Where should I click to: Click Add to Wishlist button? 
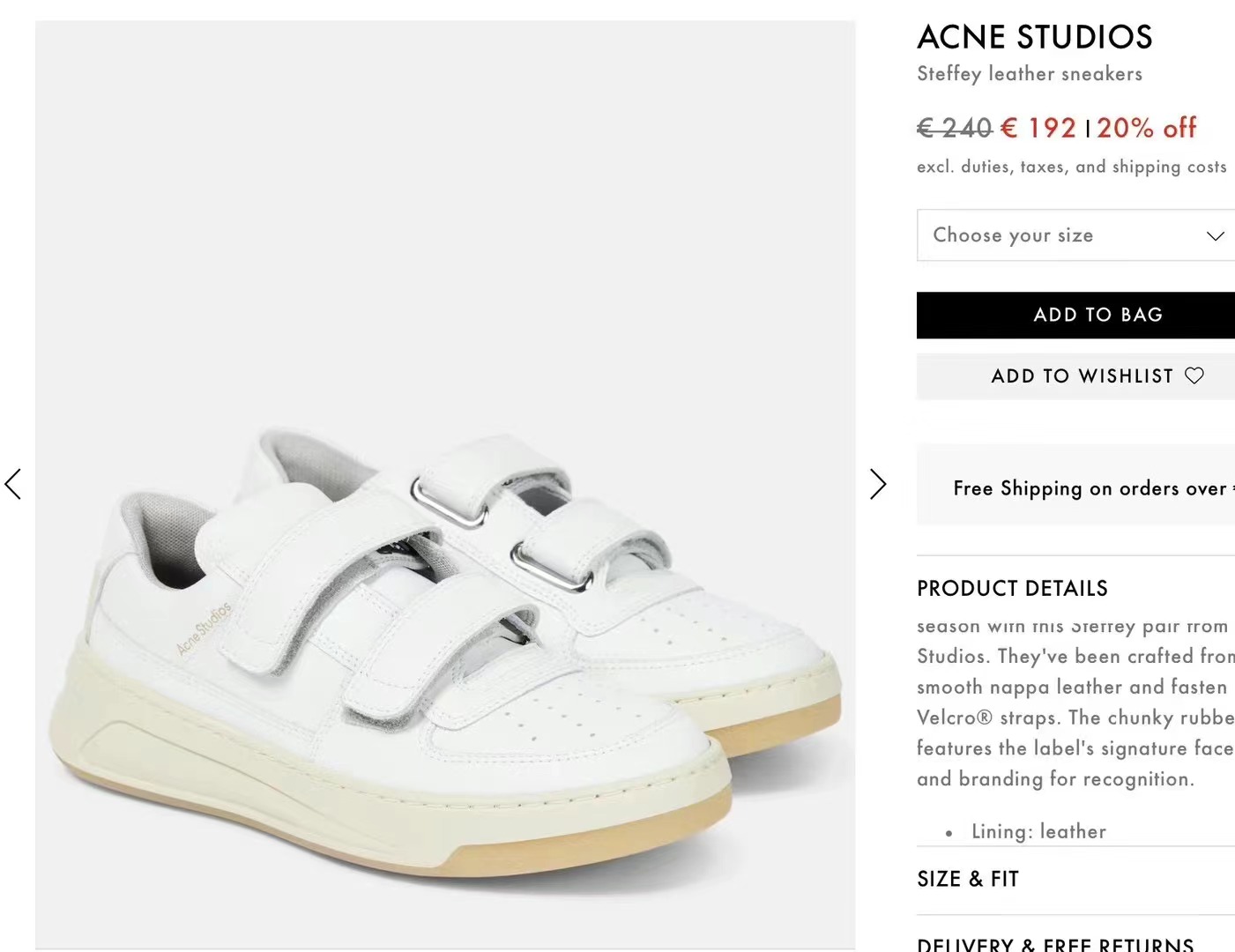tap(1075, 376)
